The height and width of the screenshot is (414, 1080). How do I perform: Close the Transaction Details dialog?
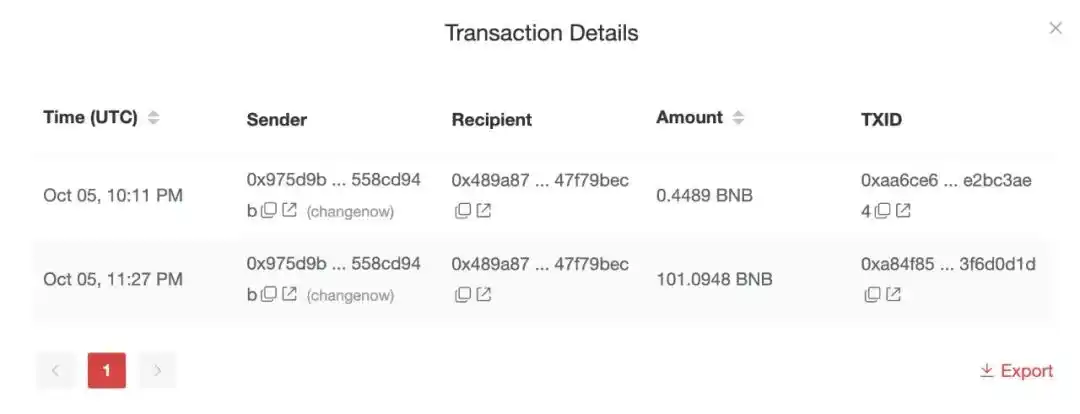pos(1055,28)
